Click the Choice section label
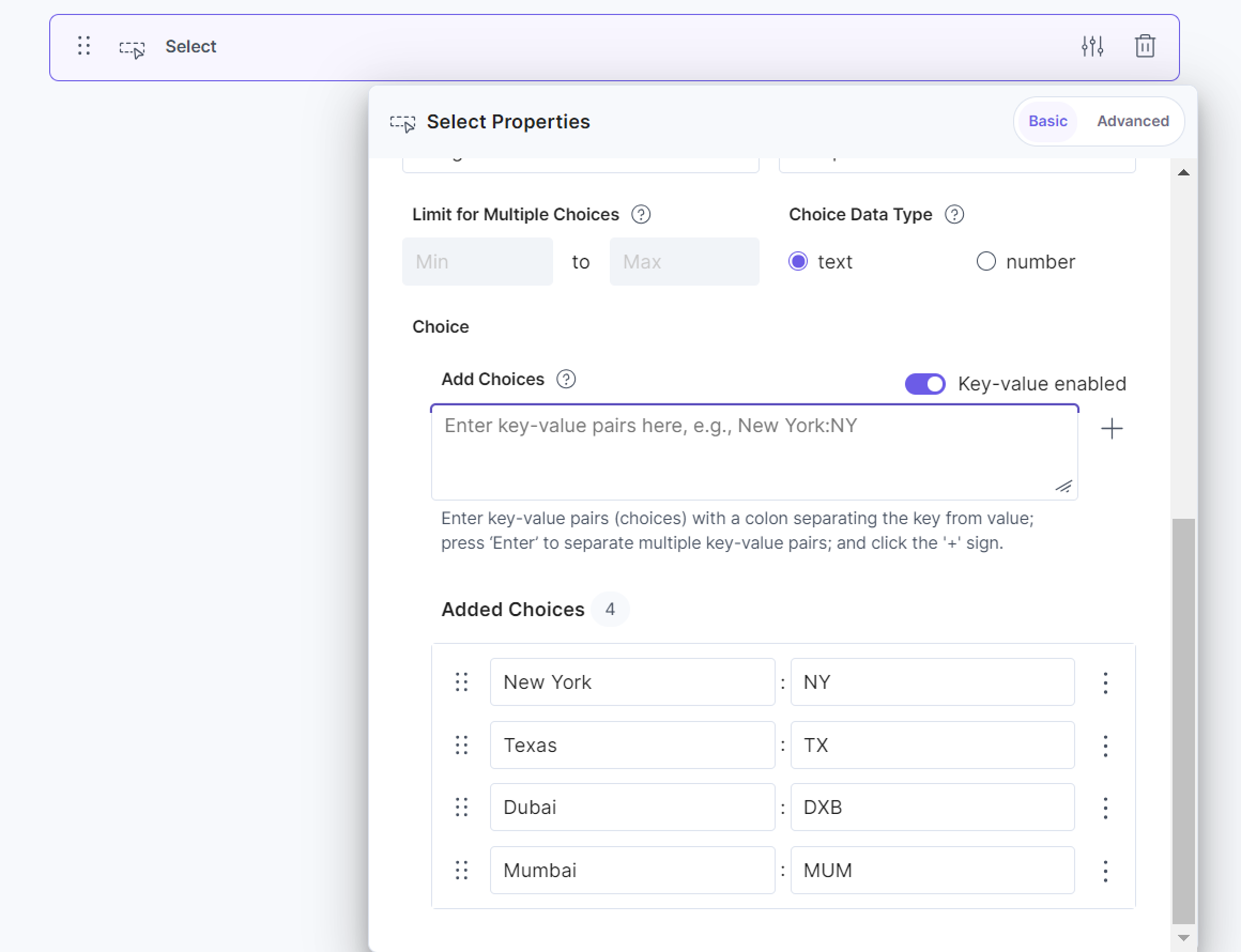Screen dimensions: 1241x952 coord(440,327)
